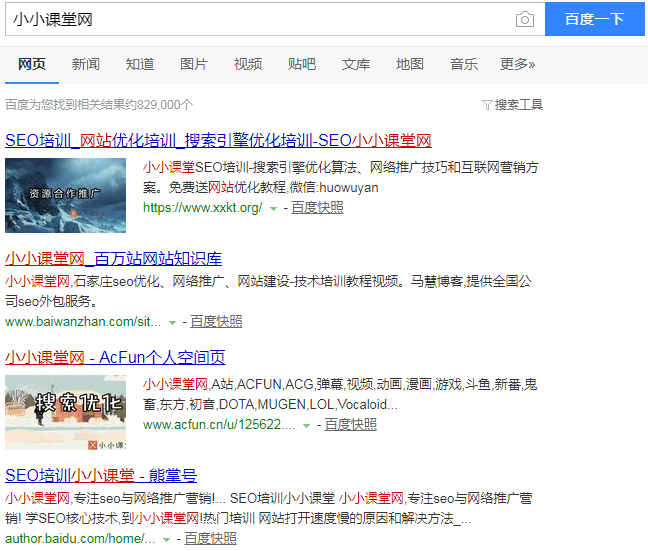Visit the author.baidu.com/home/... link
648x551 pixels.
(80, 539)
